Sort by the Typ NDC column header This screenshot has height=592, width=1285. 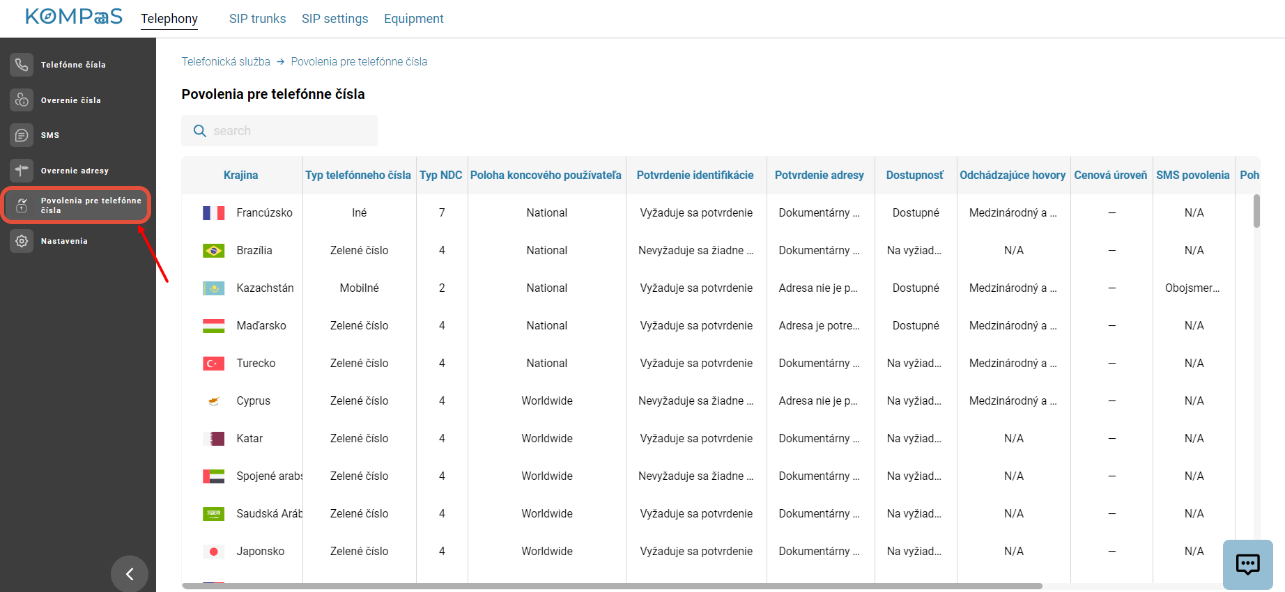tap(441, 175)
